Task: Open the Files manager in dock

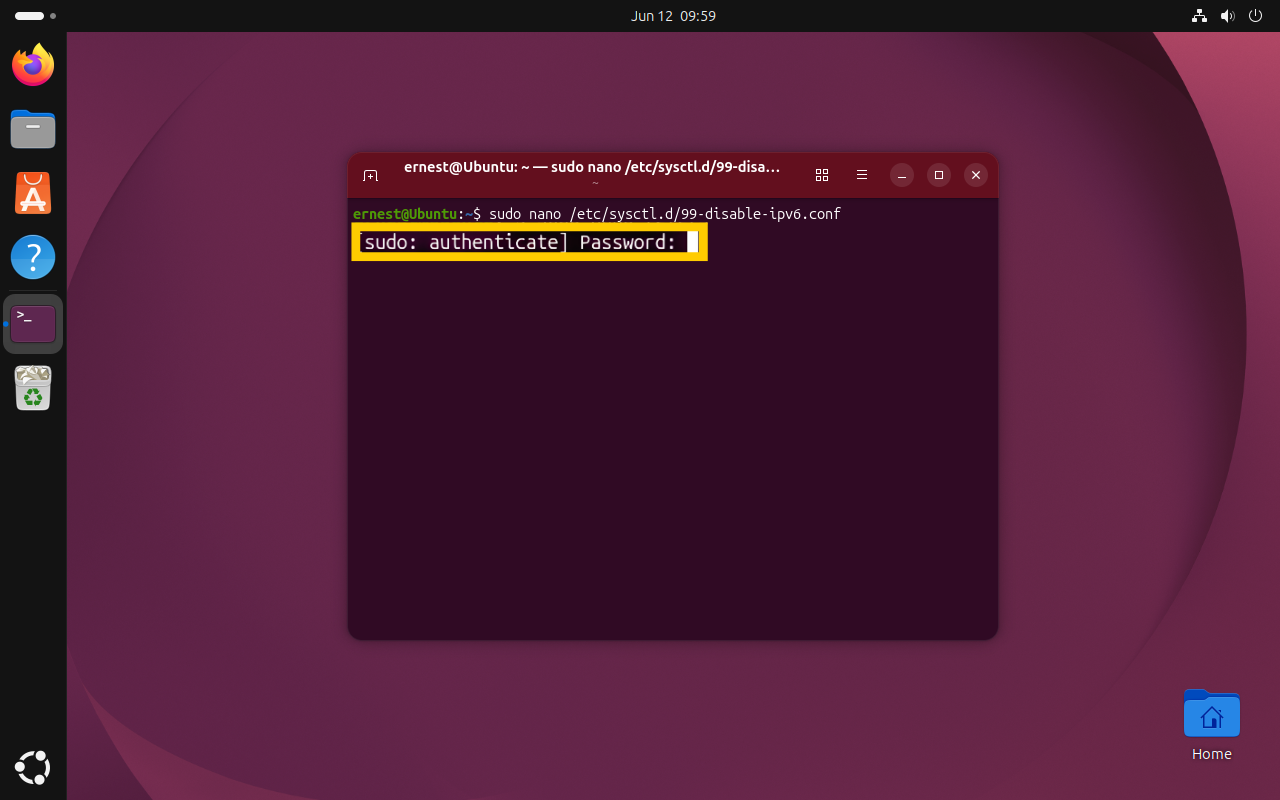Action: tap(33, 129)
